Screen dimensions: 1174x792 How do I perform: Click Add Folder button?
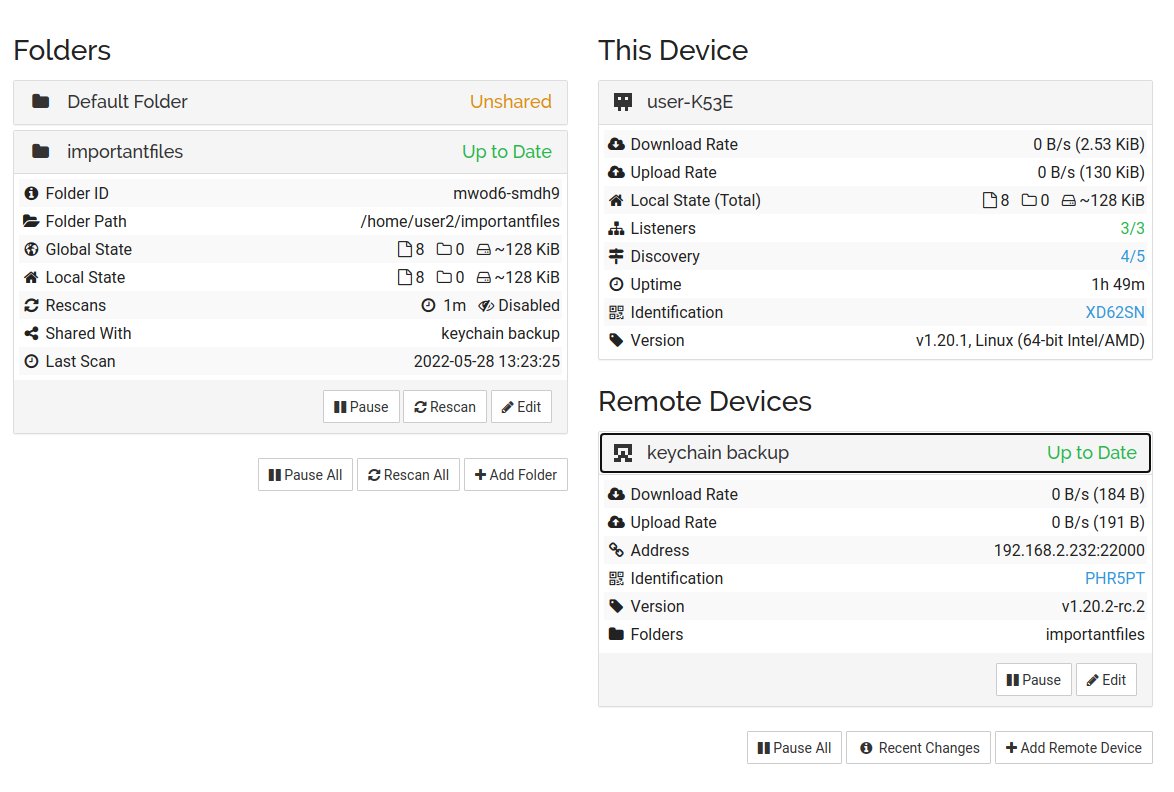click(516, 475)
